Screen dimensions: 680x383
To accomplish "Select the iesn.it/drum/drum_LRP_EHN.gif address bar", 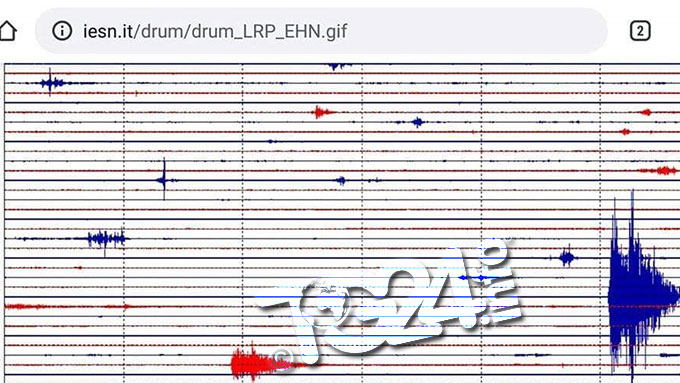I will (321, 31).
